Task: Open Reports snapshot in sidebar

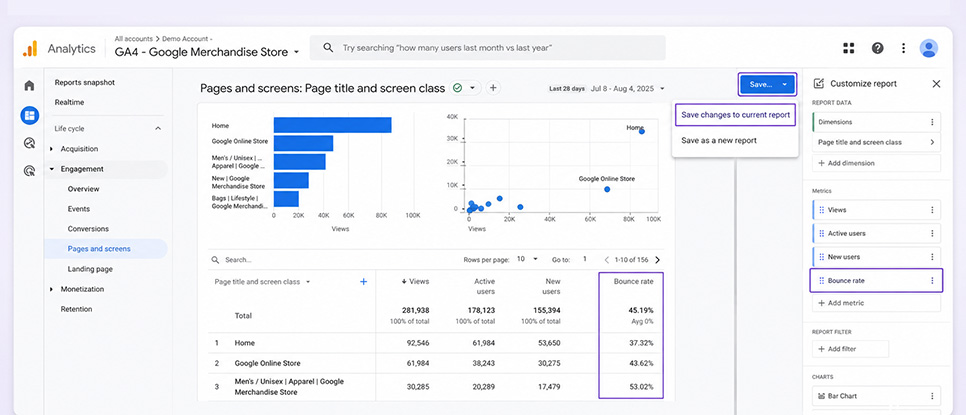Action: (x=84, y=83)
